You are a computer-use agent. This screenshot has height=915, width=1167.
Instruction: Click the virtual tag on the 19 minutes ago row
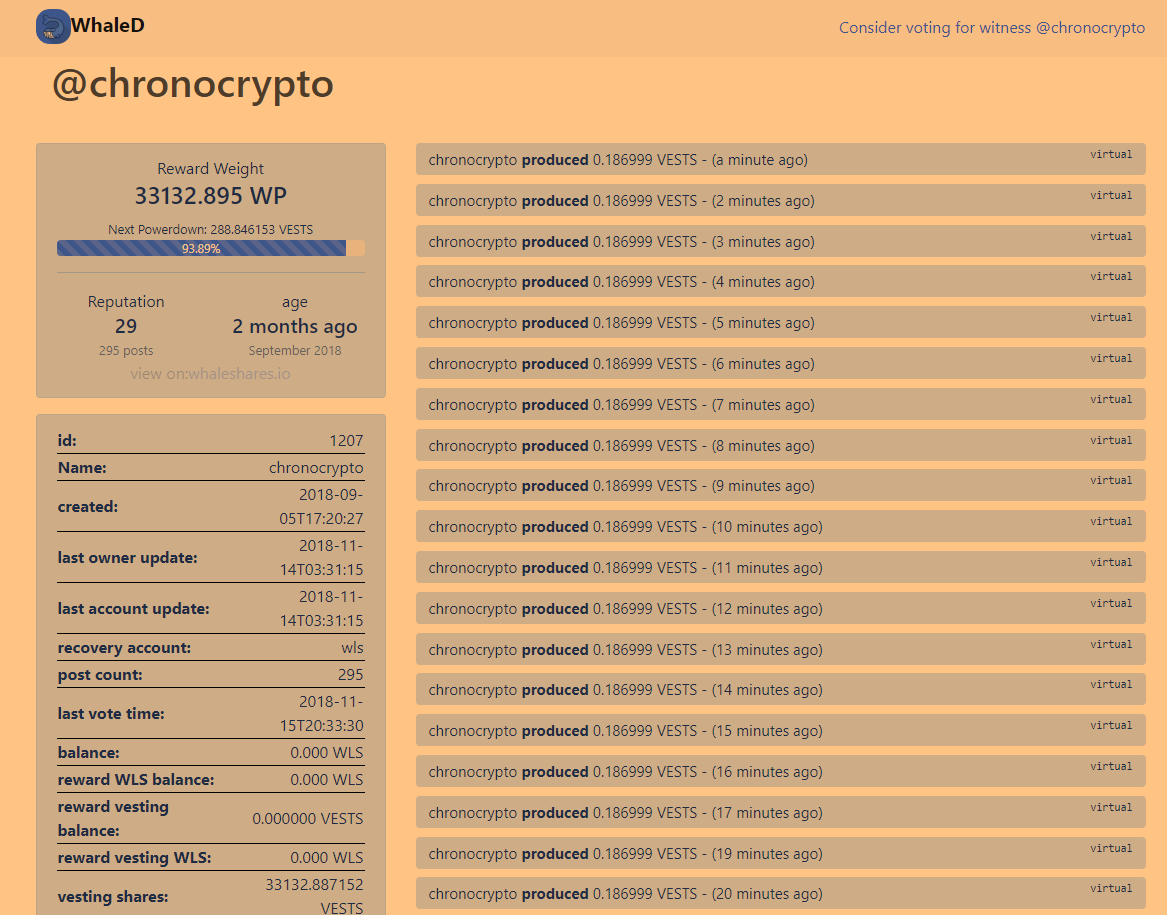(x=1111, y=848)
